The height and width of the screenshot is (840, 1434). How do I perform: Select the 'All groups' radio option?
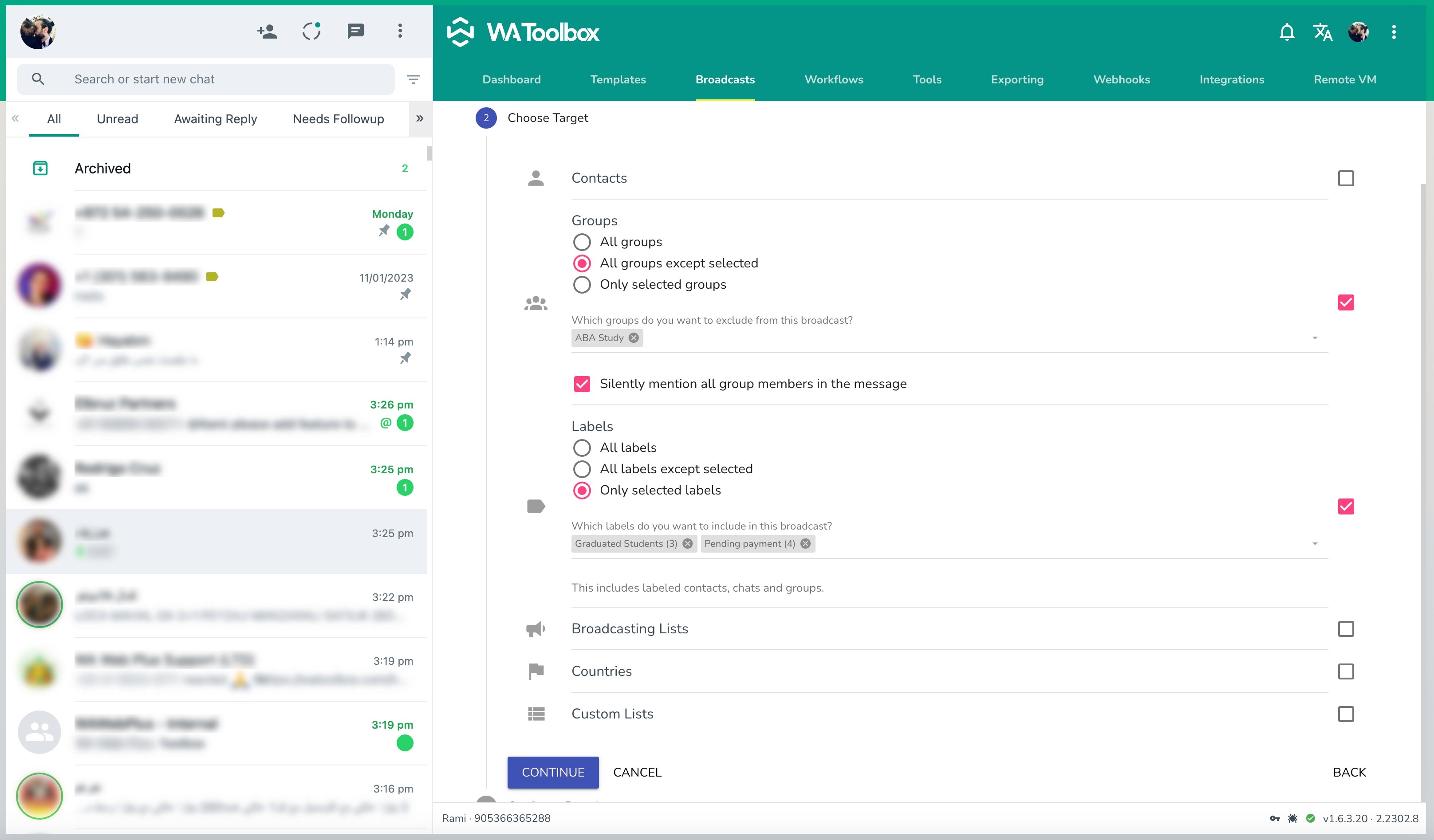582,242
